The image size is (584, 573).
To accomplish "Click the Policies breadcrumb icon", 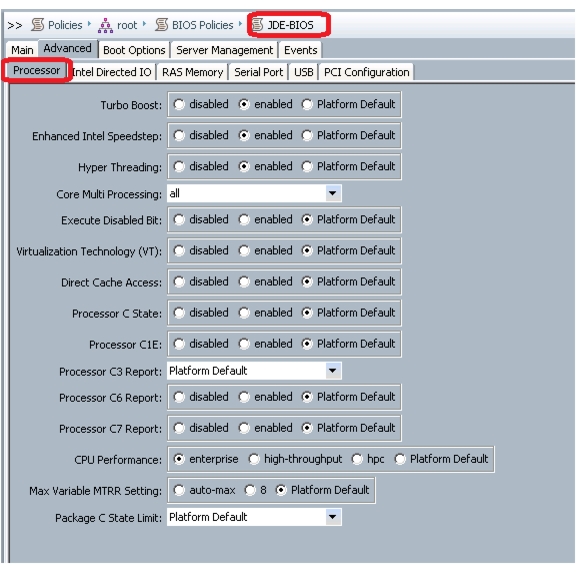I will click(38, 25).
